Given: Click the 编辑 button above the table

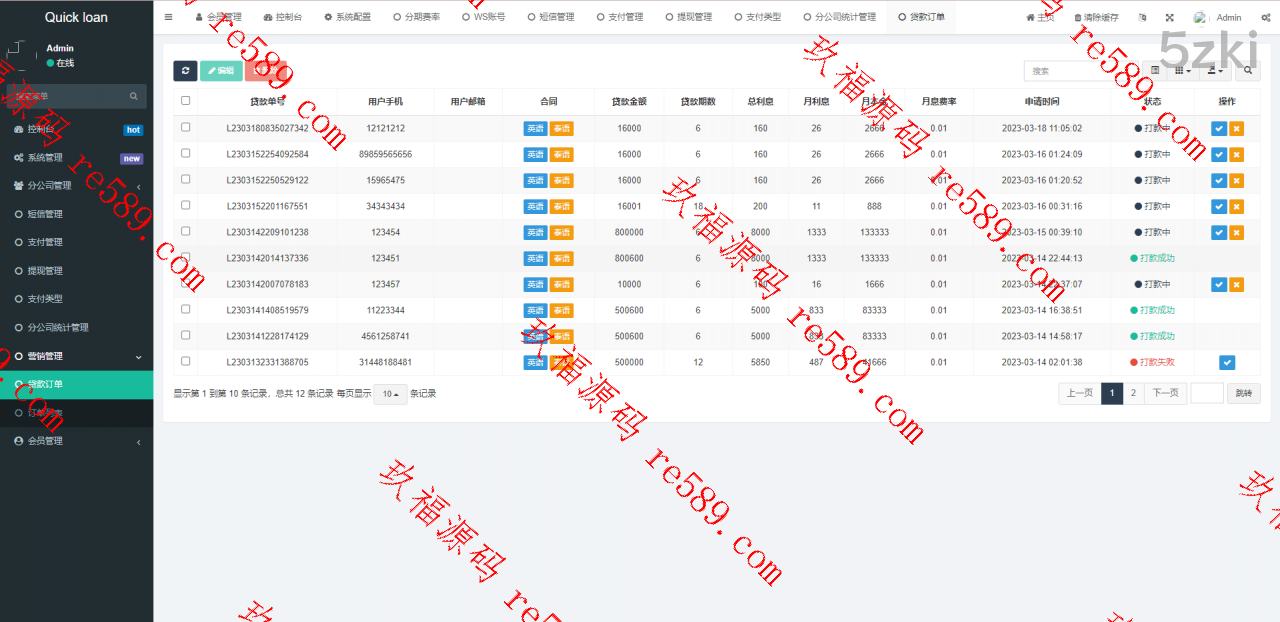Looking at the screenshot, I should [221, 70].
